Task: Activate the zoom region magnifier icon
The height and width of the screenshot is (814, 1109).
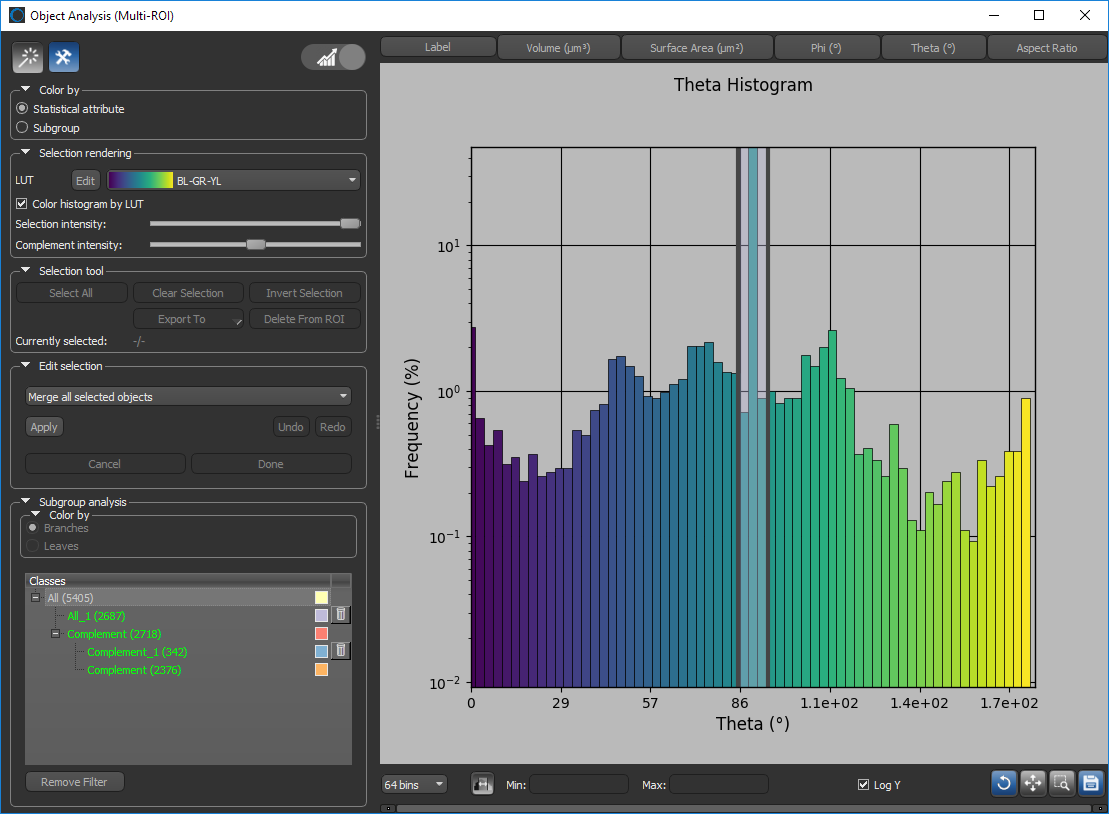Action: [x=1062, y=784]
